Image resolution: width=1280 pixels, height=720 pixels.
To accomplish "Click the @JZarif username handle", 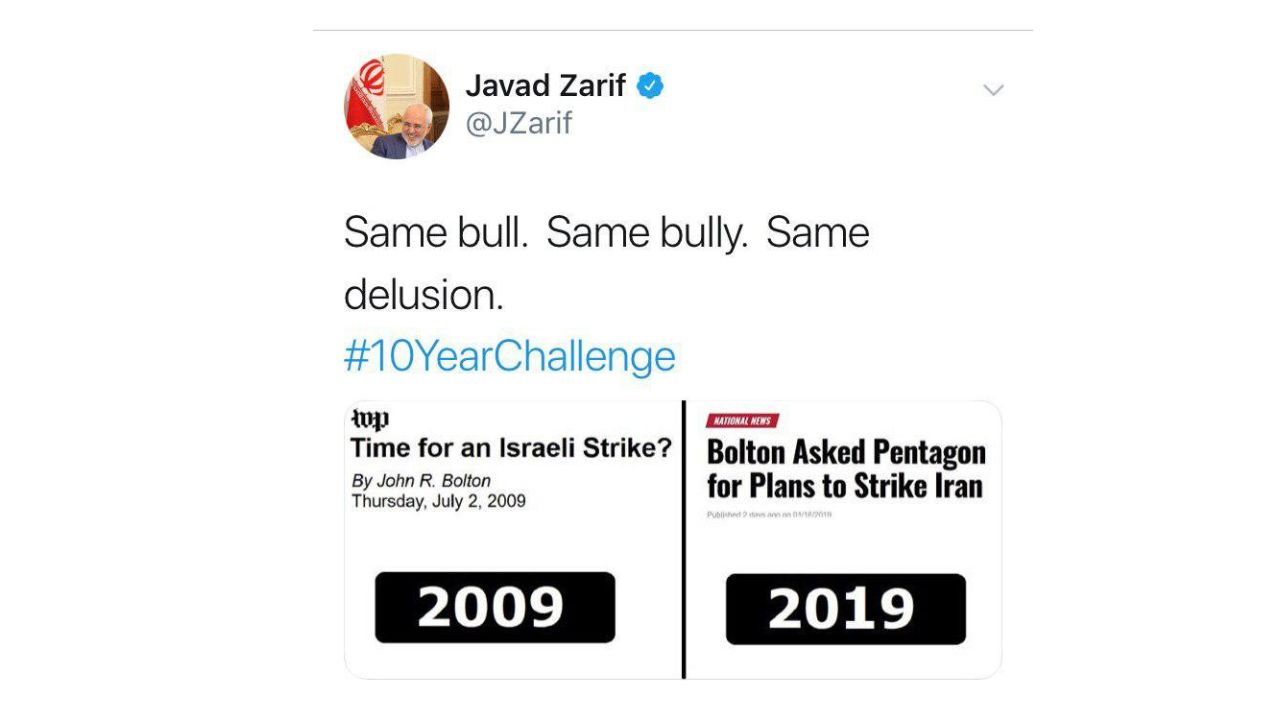I will click(x=518, y=123).
